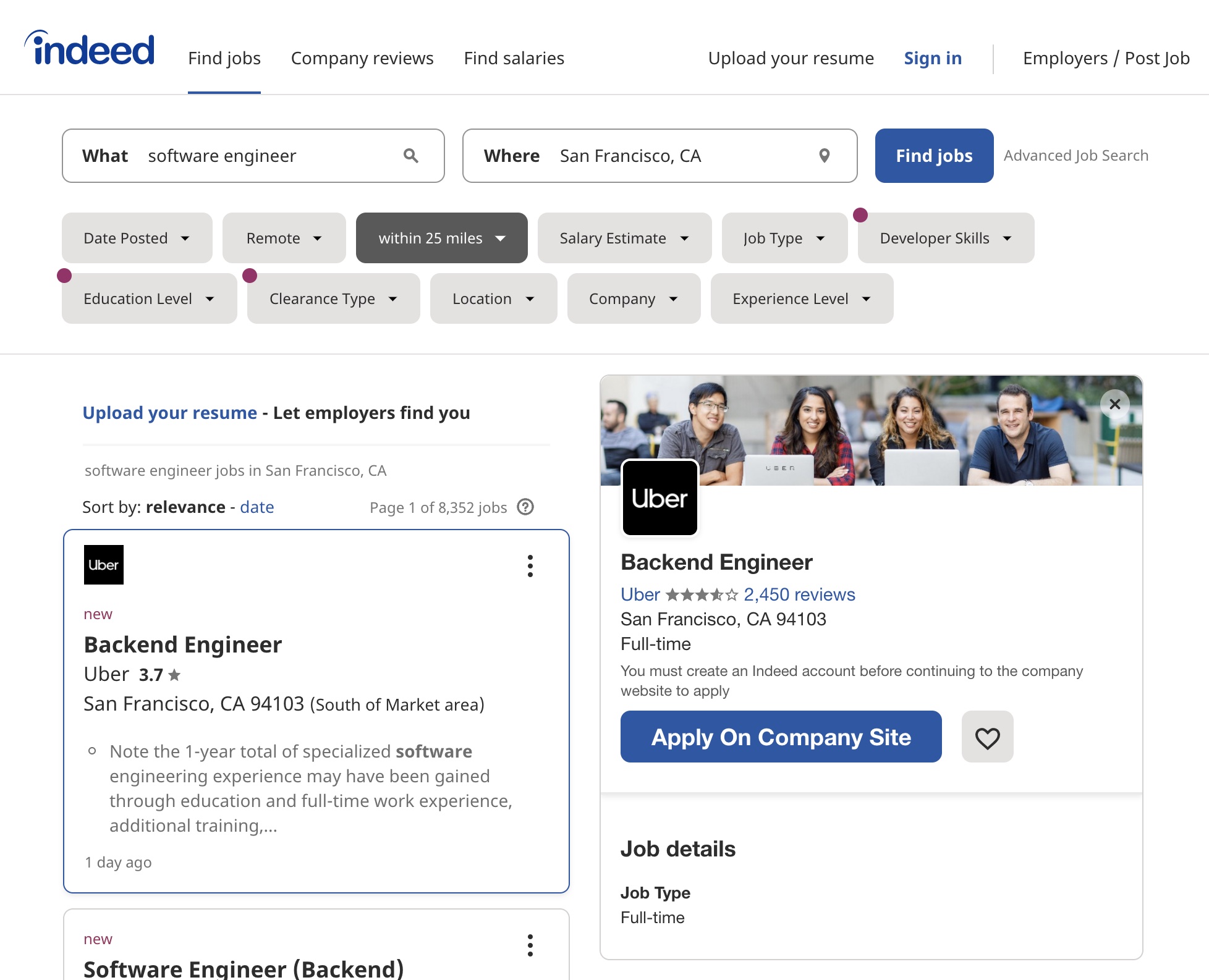Click the What search input field
This screenshot has height=980, width=1209.
coord(253,156)
